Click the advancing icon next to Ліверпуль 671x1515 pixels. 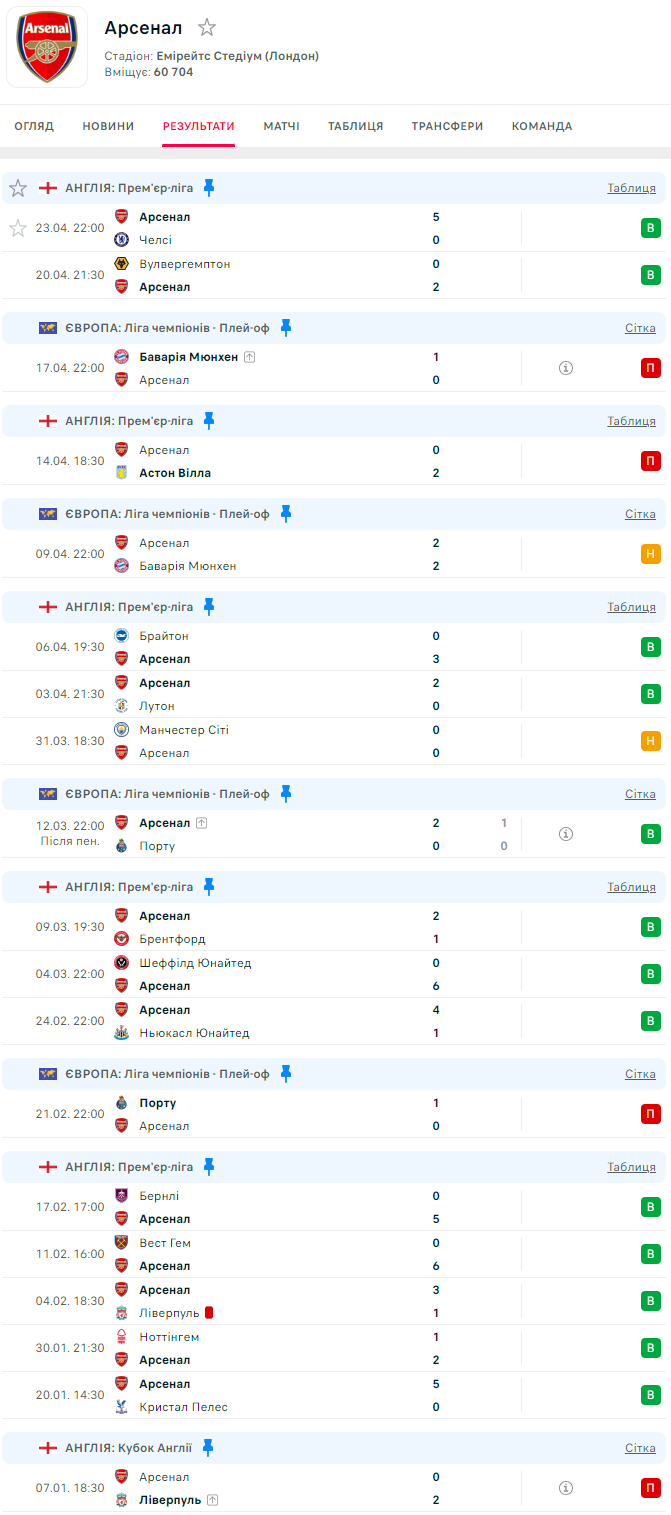coord(213,1500)
